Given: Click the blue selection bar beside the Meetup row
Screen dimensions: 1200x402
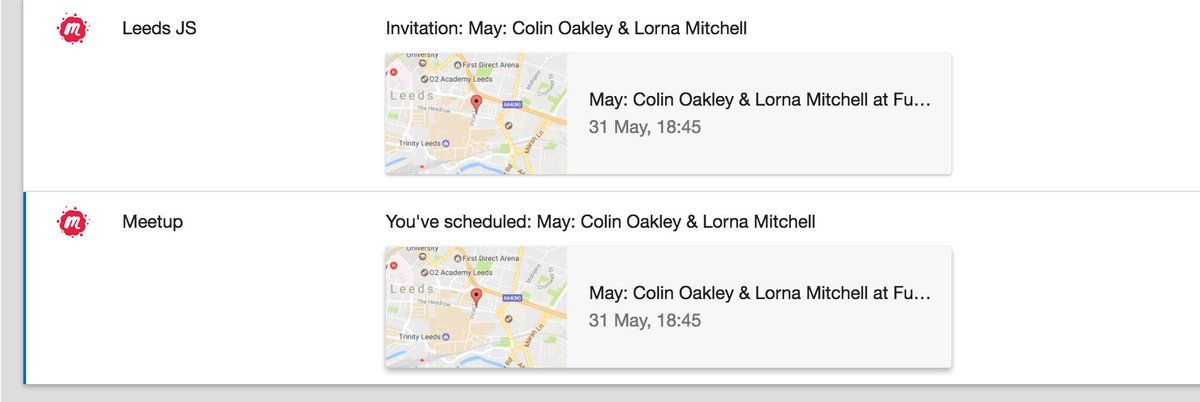Looking at the screenshot, I should pyautogui.click(x=24, y=287).
